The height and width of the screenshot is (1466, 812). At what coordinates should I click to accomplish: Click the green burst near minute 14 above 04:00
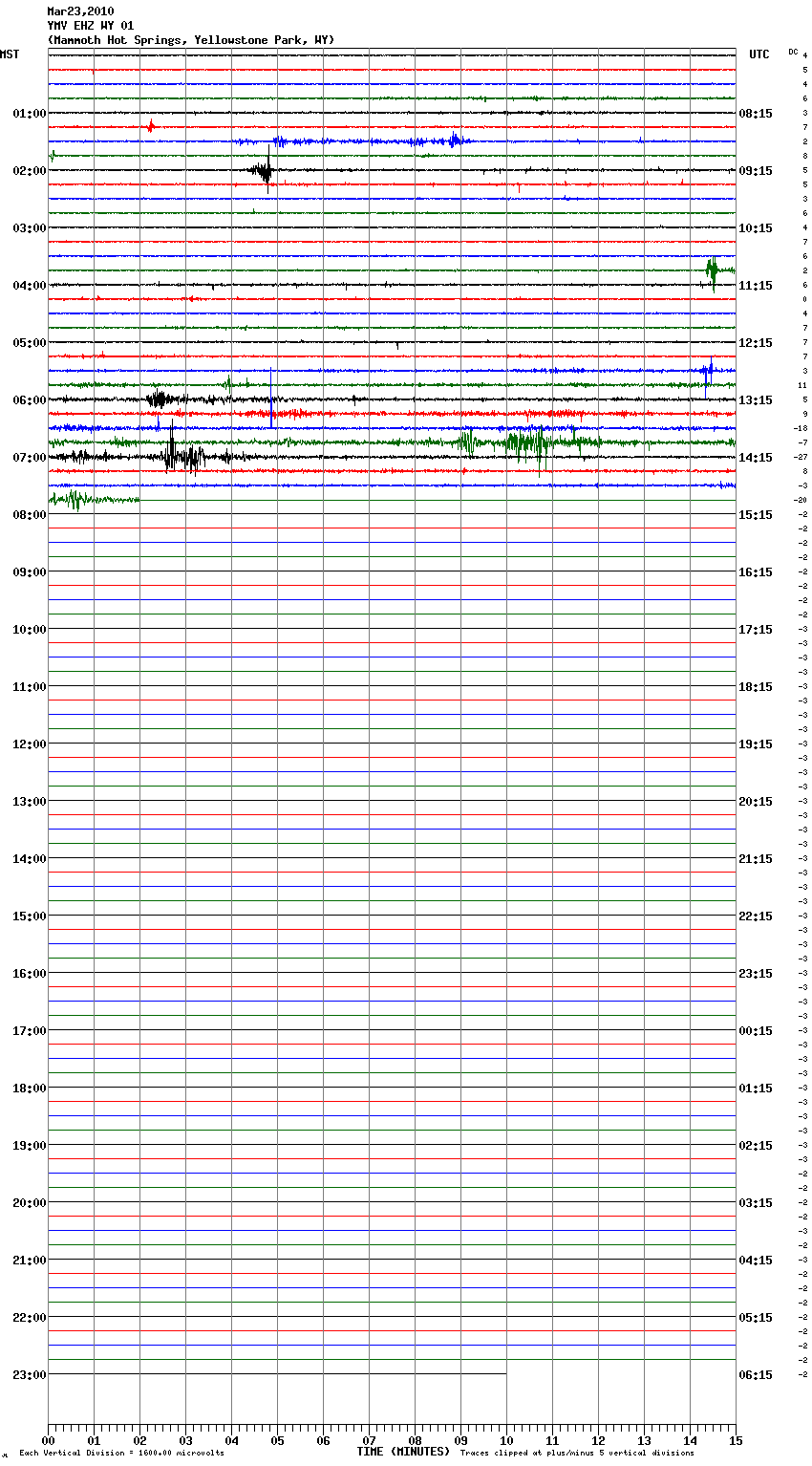click(x=713, y=271)
